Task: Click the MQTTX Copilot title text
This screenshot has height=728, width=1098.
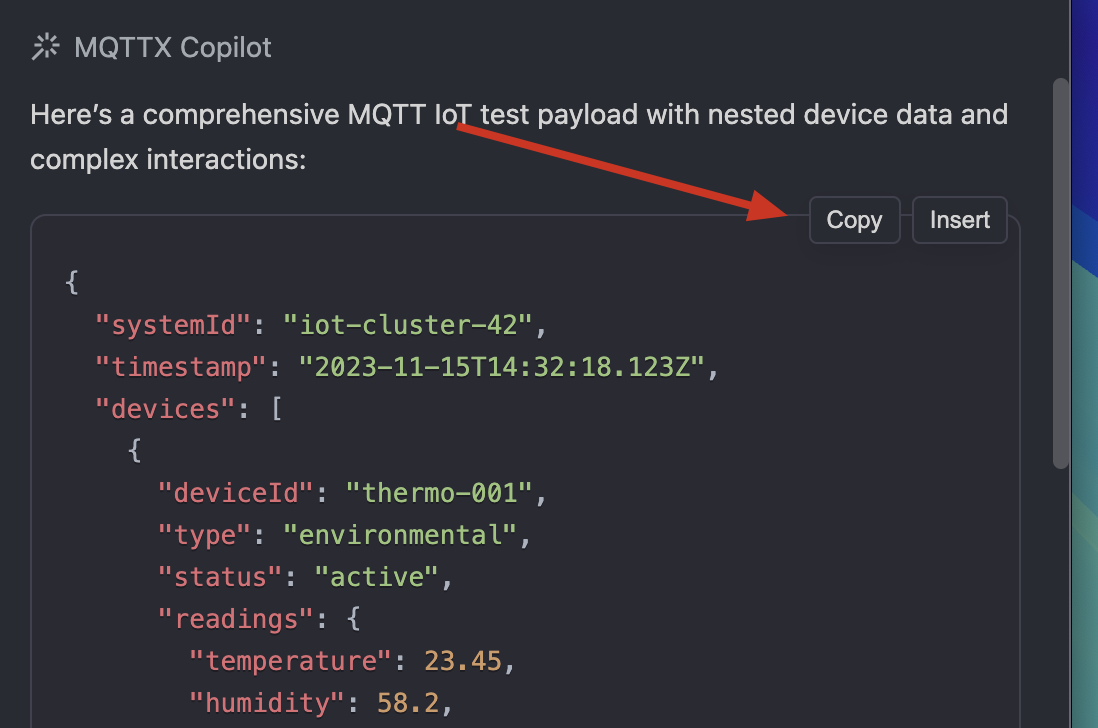Action: [173, 47]
